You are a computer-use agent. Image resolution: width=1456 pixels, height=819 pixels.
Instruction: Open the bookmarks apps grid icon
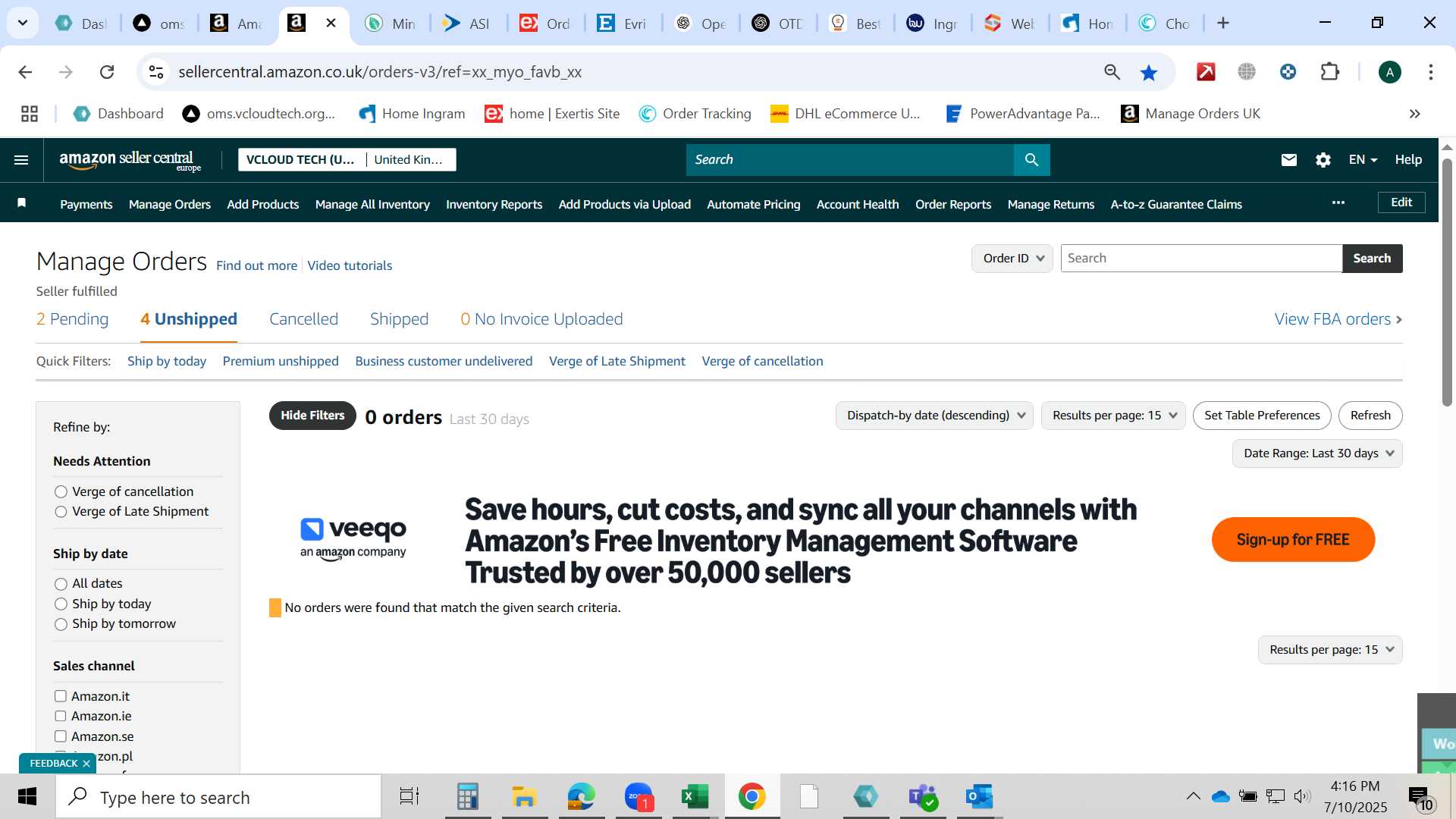click(x=30, y=114)
